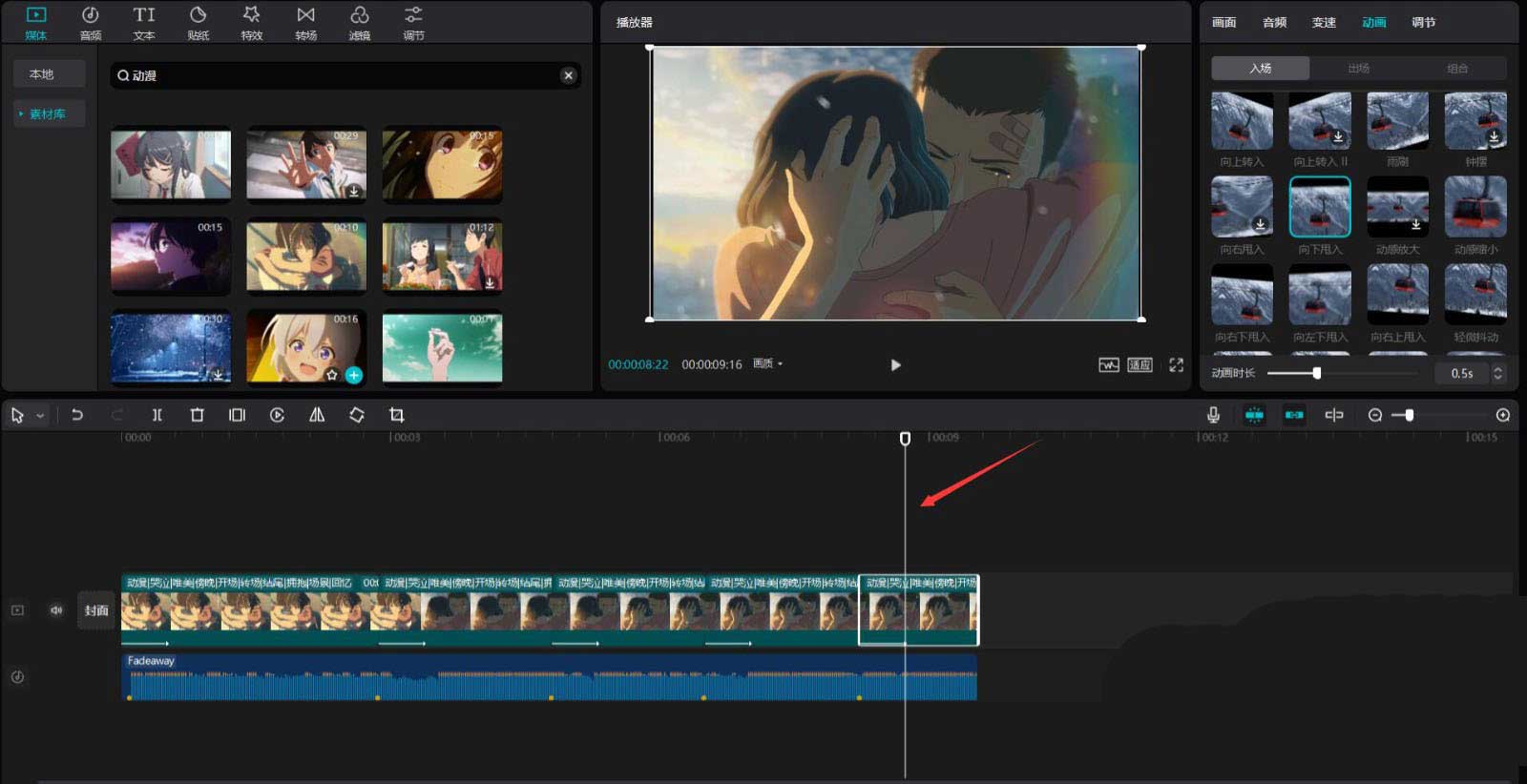Open the 滤镜 filters panel icon
Viewport: 1527px width, 784px height.
pyautogui.click(x=360, y=23)
